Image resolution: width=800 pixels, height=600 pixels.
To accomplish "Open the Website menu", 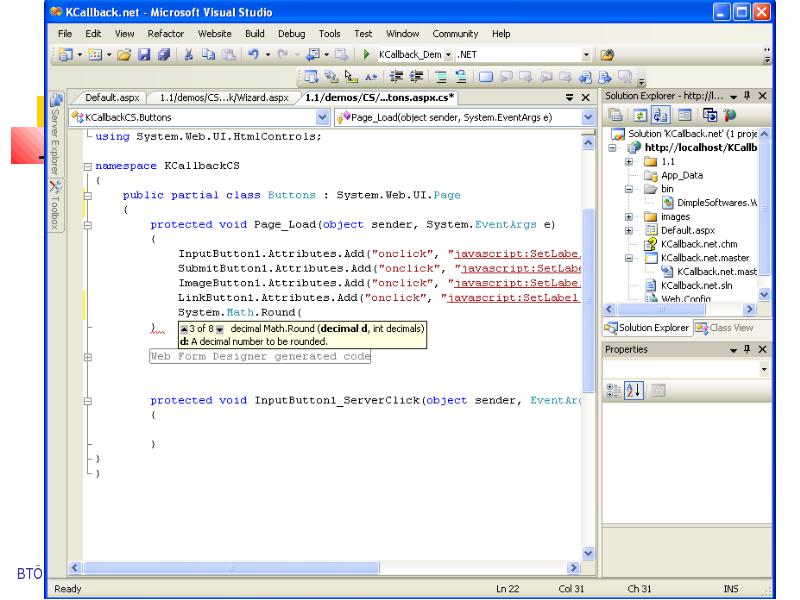I will [214, 34].
